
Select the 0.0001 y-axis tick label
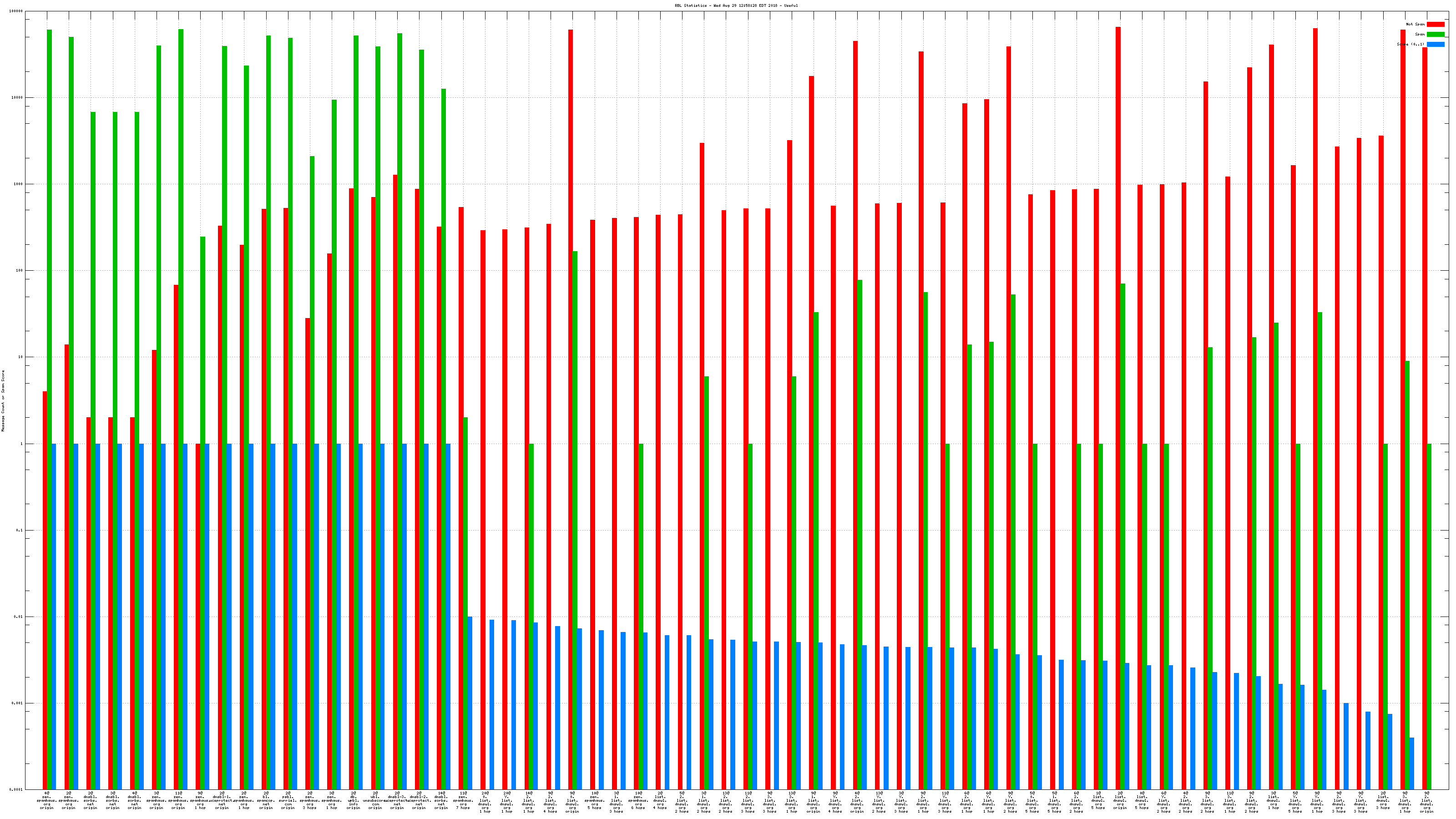(16, 789)
